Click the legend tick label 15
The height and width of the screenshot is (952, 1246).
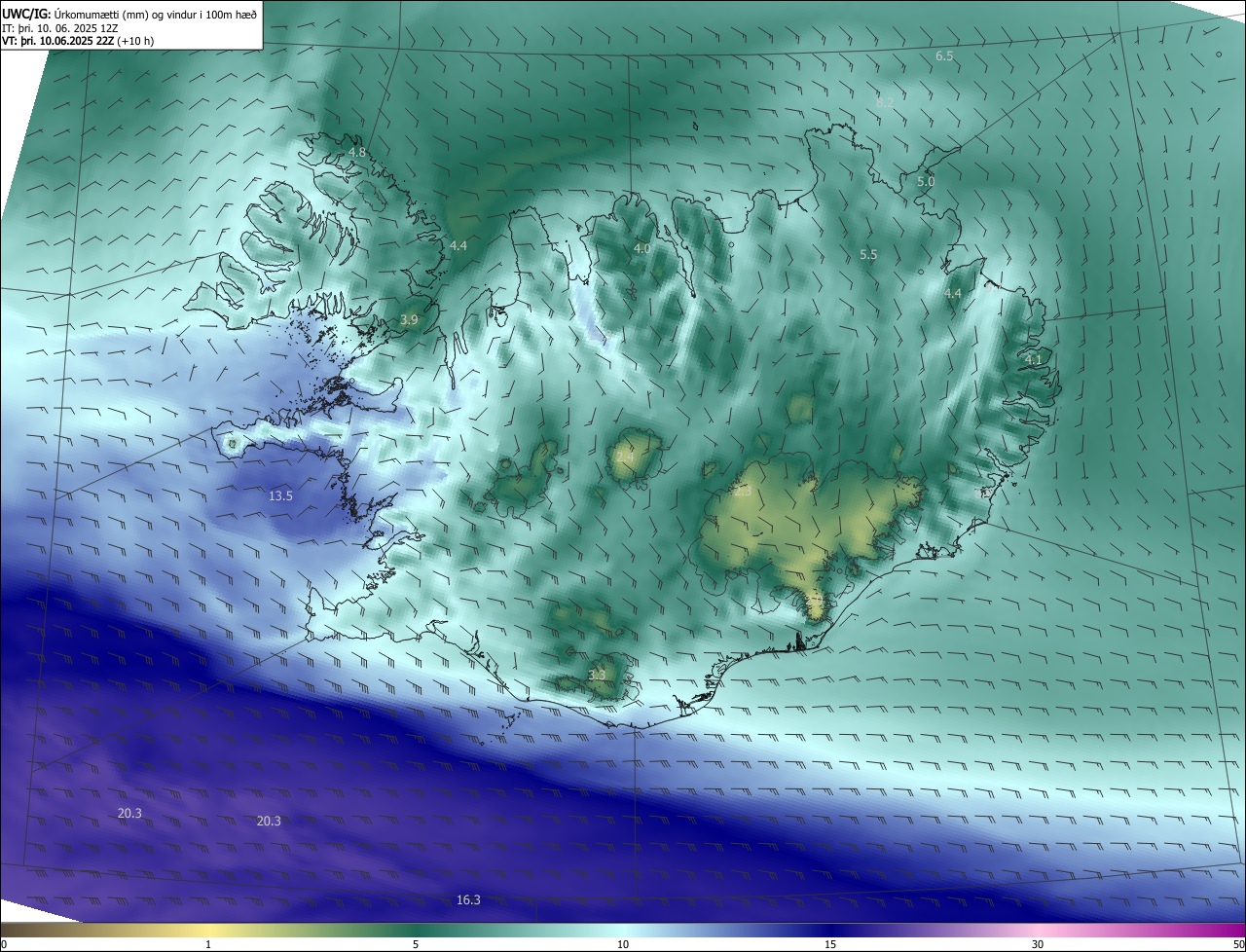(830, 944)
